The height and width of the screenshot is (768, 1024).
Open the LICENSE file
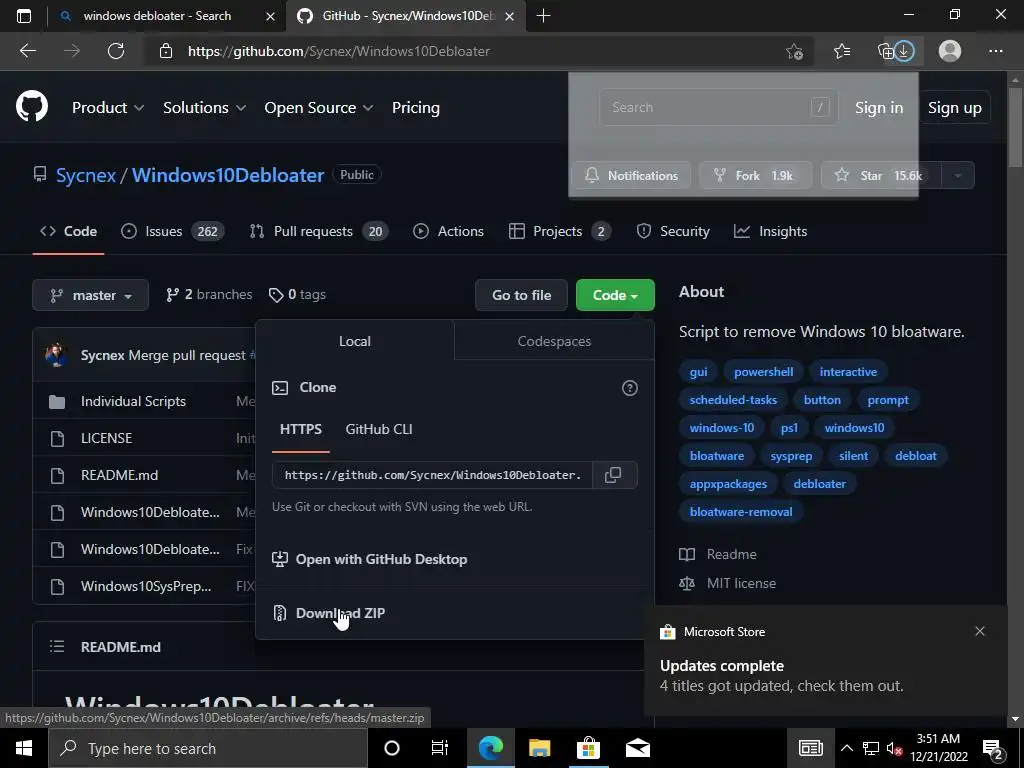[106, 438]
